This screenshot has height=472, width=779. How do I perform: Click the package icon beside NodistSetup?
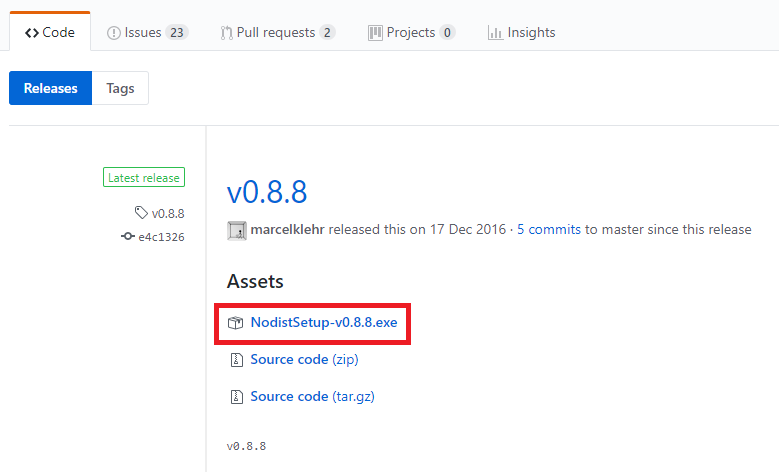235,323
